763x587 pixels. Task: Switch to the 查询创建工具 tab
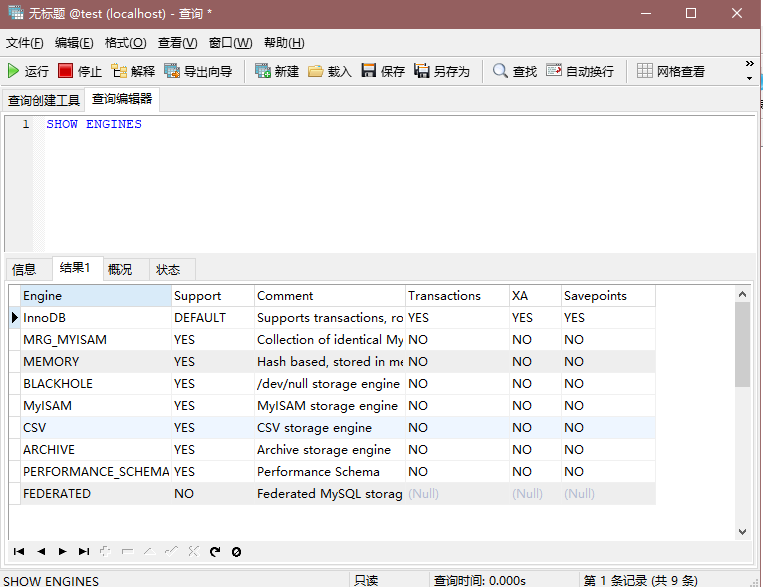click(44, 100)
